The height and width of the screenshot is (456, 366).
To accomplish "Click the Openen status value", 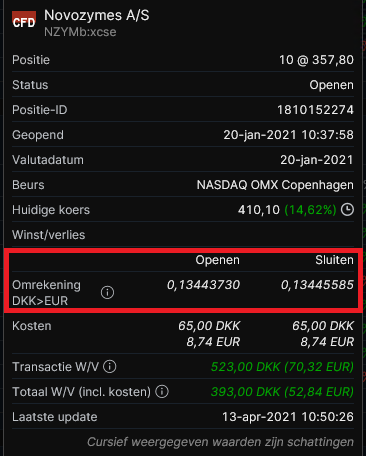I will (x=331, y=85).
